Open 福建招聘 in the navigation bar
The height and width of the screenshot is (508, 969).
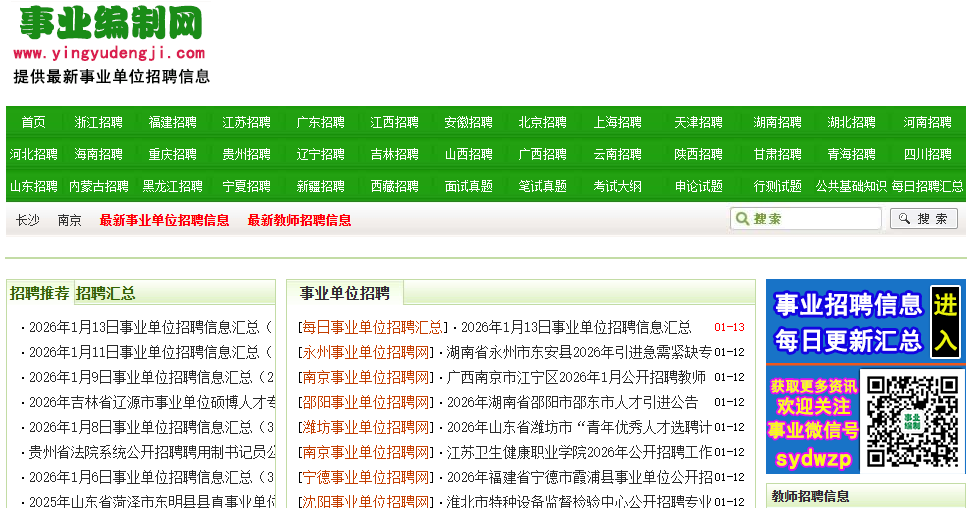coord(172,122)
